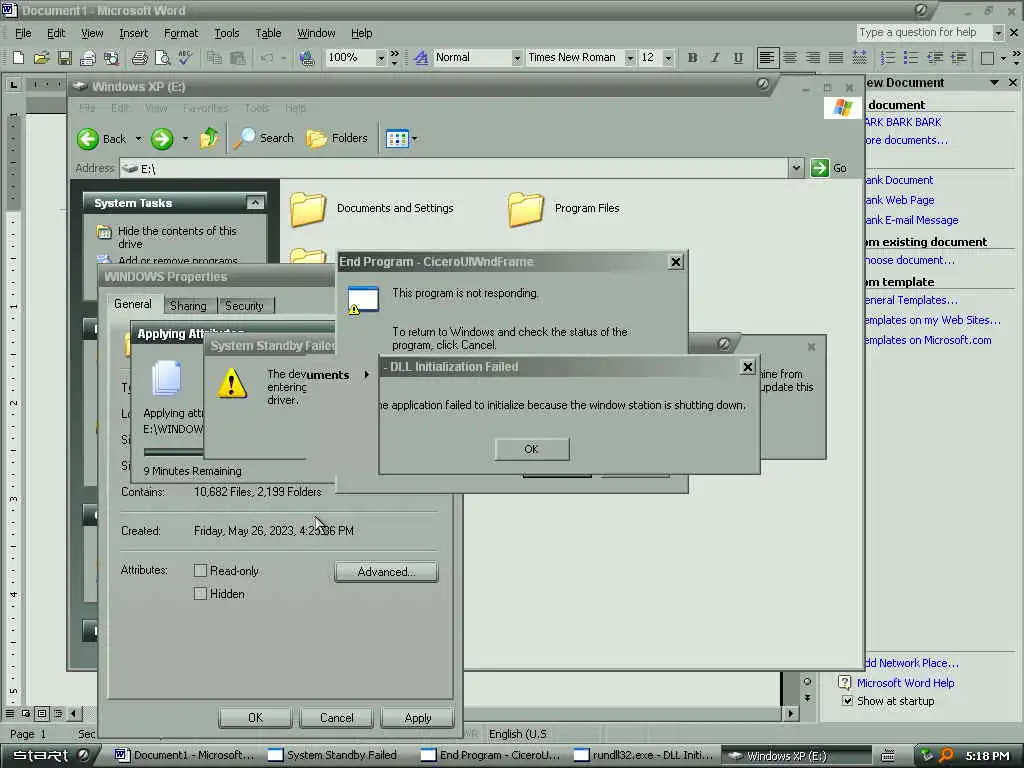Open the font size 12 dropdown
Image resolution: width=1024 pixels, height=768 pixels.
tap(667, 58)
